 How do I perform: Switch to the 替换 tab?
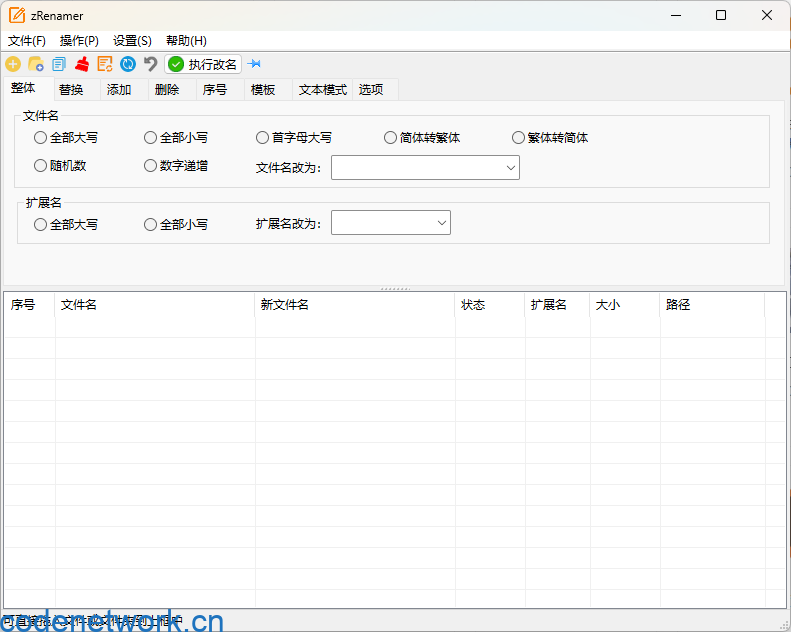point(77,90)
